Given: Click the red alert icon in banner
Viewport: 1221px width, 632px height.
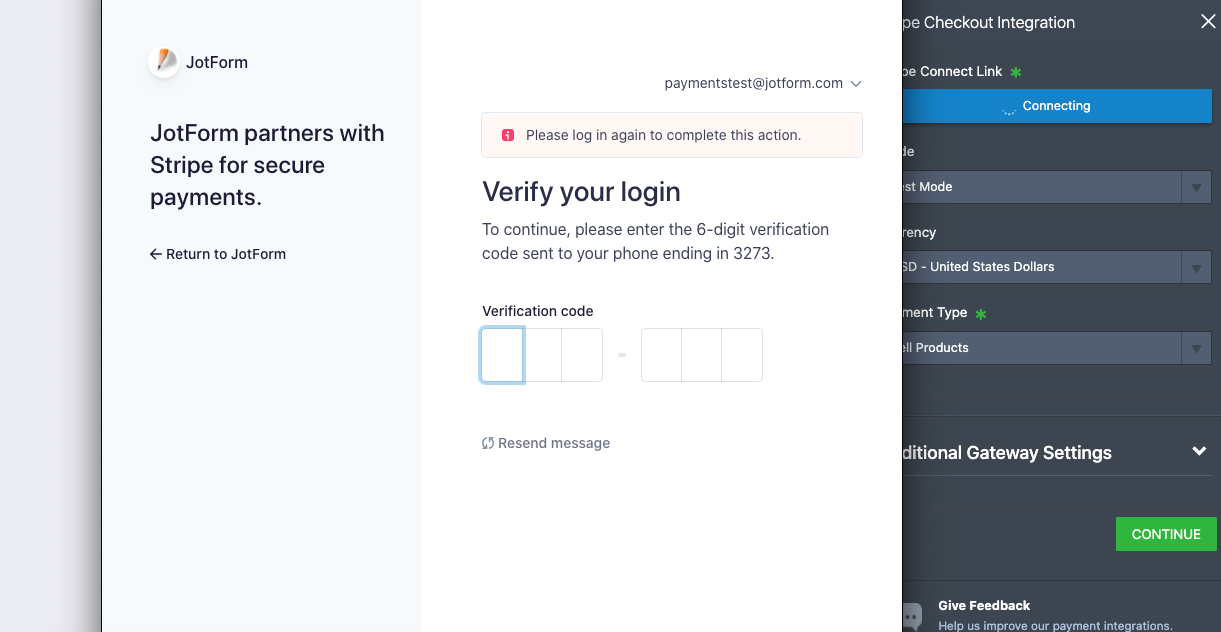Looking at the screenshot, I should [x=507, y=135].
